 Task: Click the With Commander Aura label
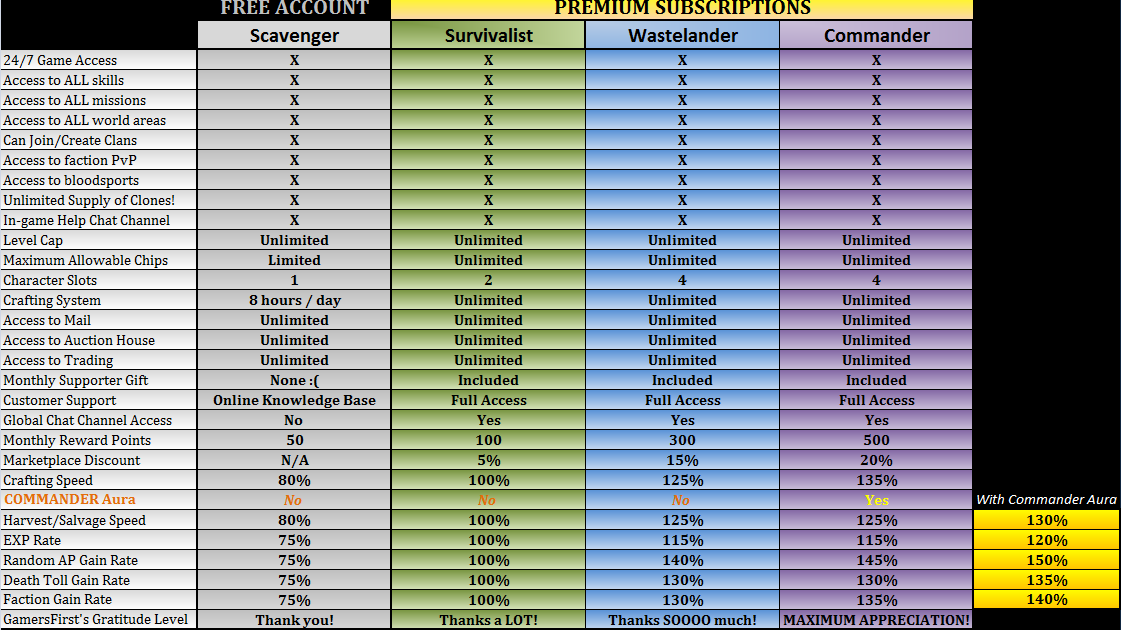tap(1046, 500)
